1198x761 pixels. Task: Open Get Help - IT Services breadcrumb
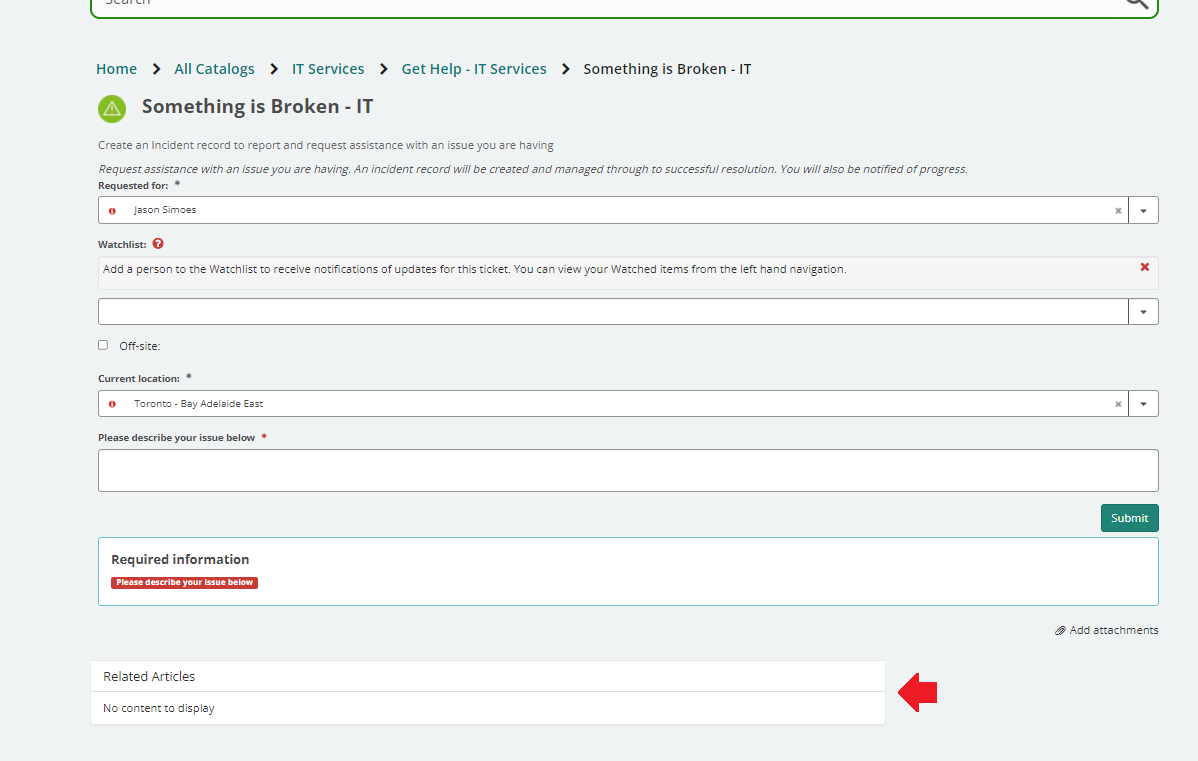(x=473, y=68)
